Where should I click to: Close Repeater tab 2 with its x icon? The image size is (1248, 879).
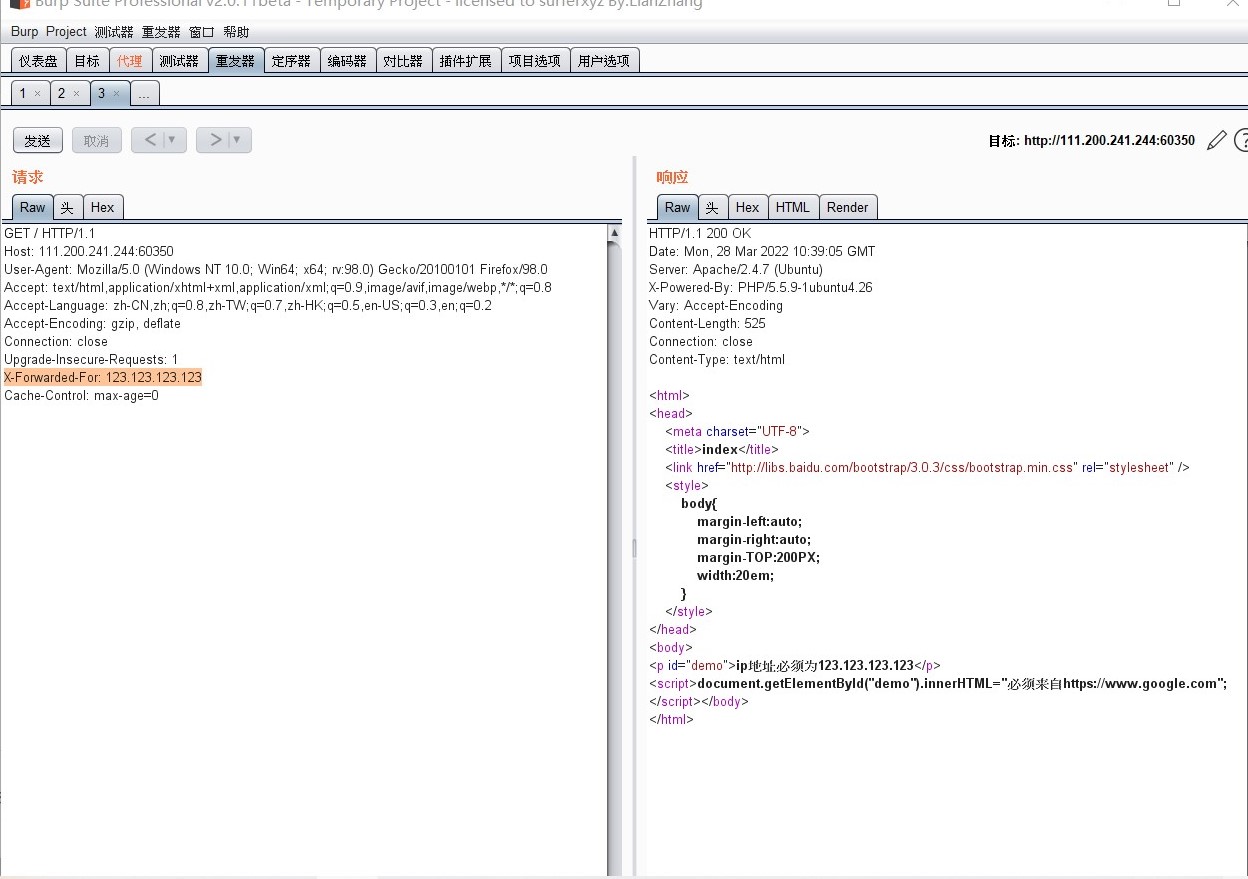(x=77, y=92)
